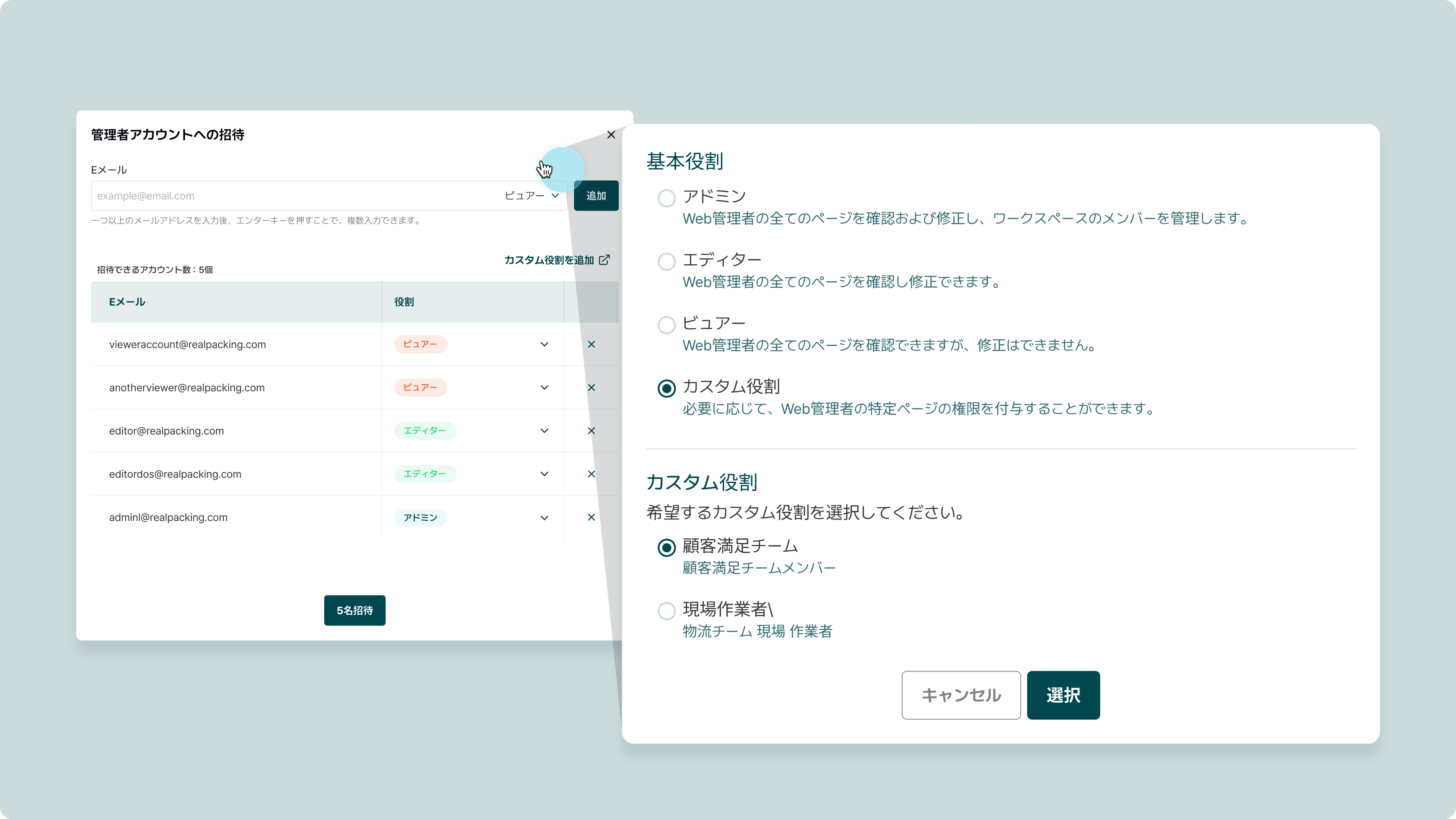
Task: Close the 管理者アカウントへの招待 dialog
Action: click(611, 135)
